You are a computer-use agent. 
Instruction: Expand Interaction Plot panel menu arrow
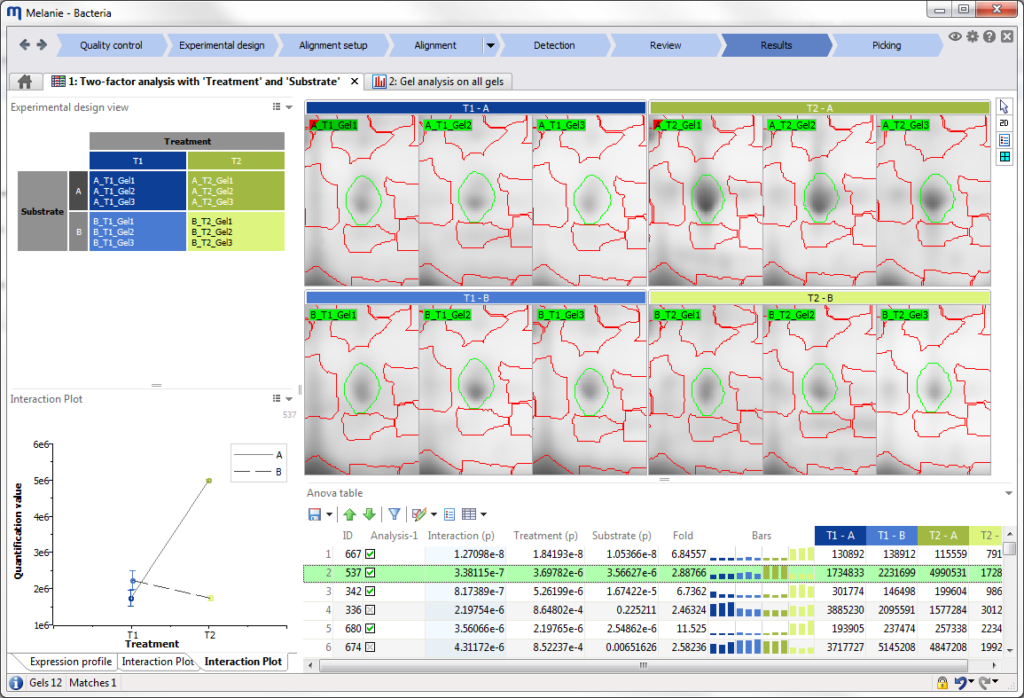point(289,399)
